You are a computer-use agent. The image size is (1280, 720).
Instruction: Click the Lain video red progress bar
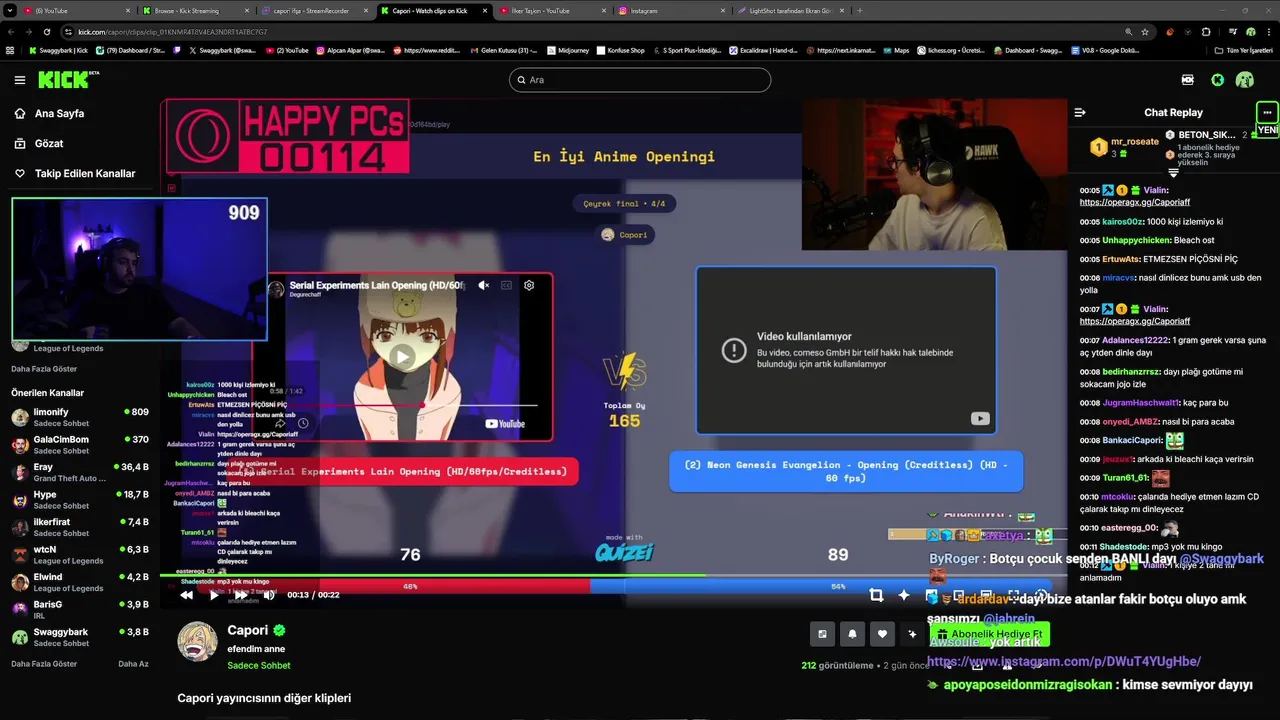click(402, 405)
